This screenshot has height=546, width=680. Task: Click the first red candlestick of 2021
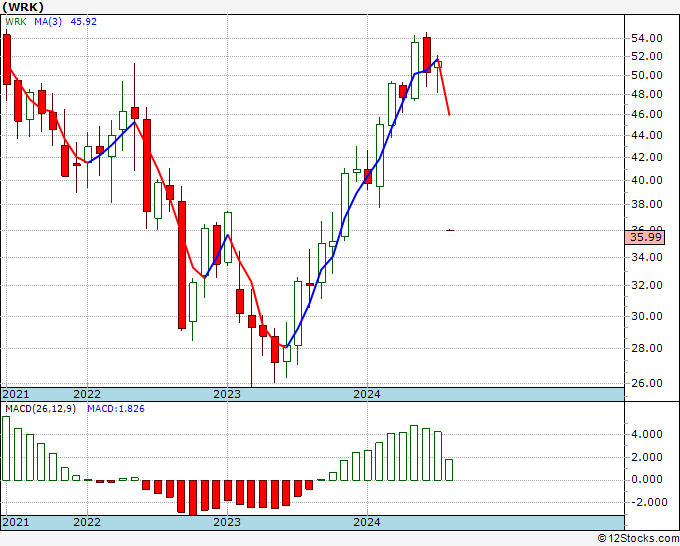7,59
